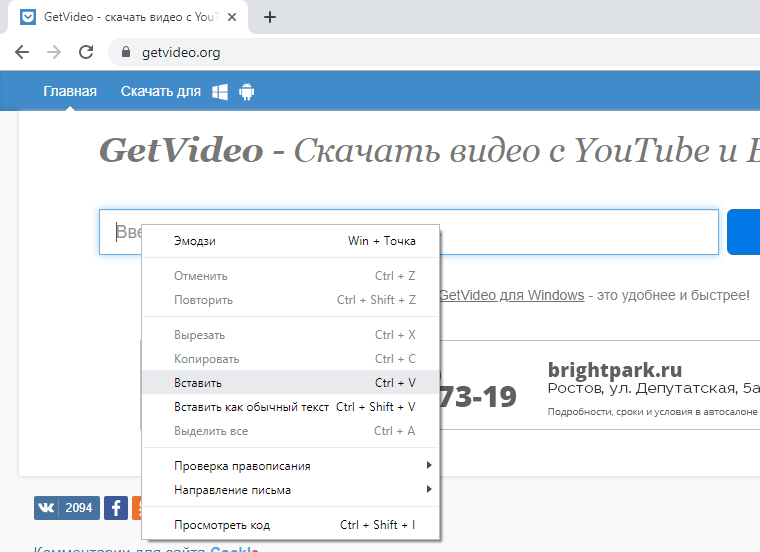Click the browser back arrow
The height and width of the screenshot is (552, 760).
click(x=22, y=52)
